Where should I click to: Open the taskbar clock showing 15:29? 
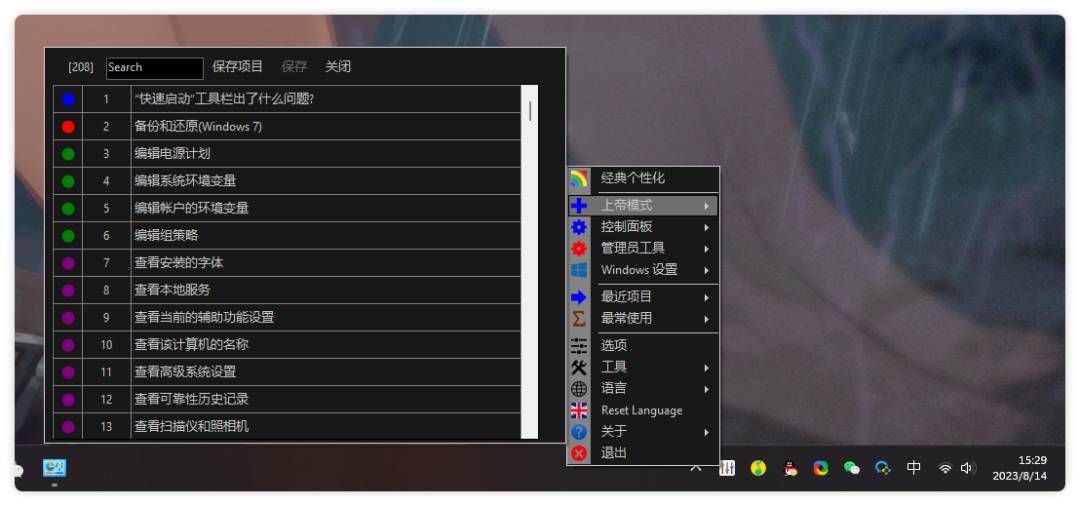coord(1020,468)
